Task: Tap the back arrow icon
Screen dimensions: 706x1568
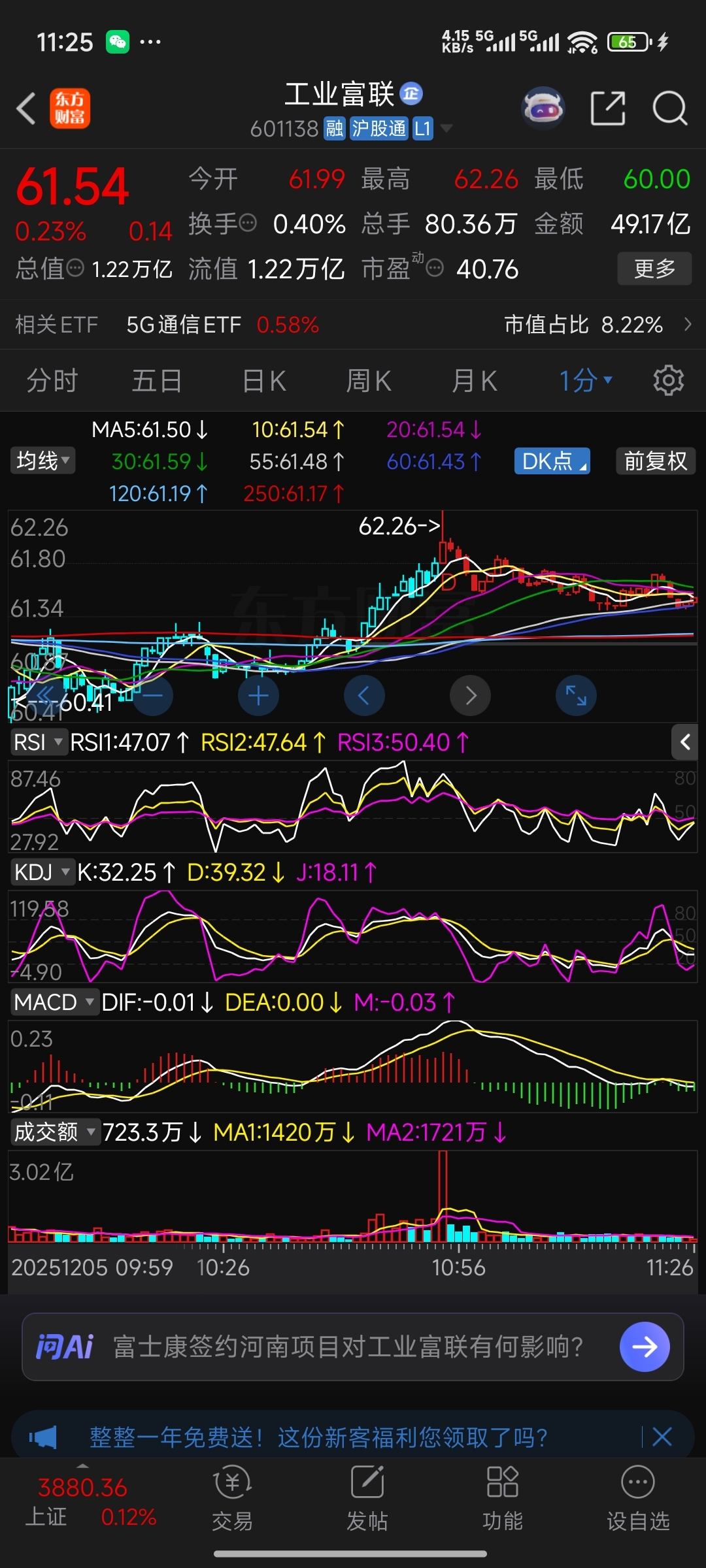Action: pos(25,108)
